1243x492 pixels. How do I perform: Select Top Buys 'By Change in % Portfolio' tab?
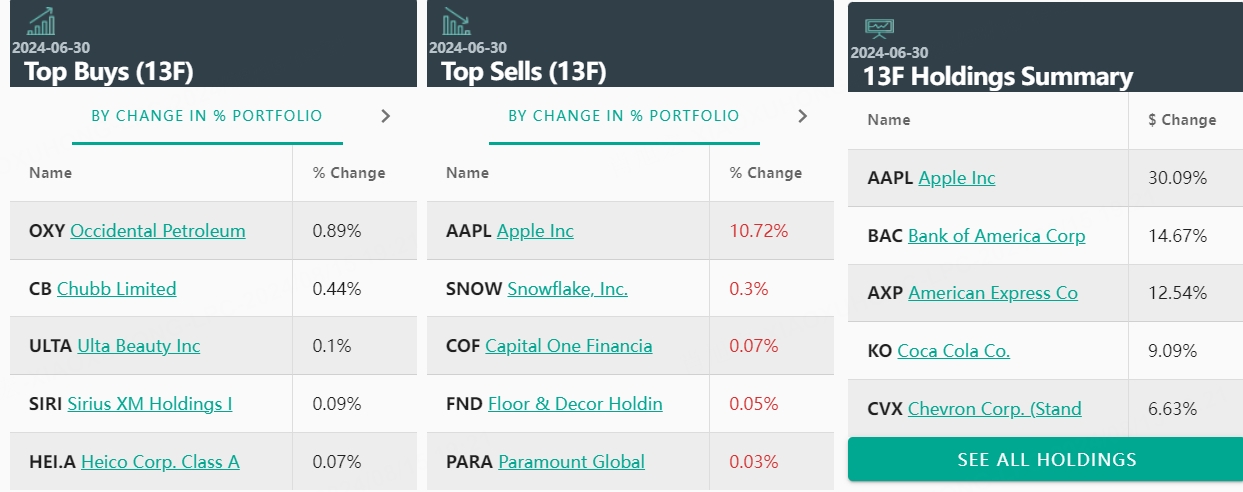(207, 116)
